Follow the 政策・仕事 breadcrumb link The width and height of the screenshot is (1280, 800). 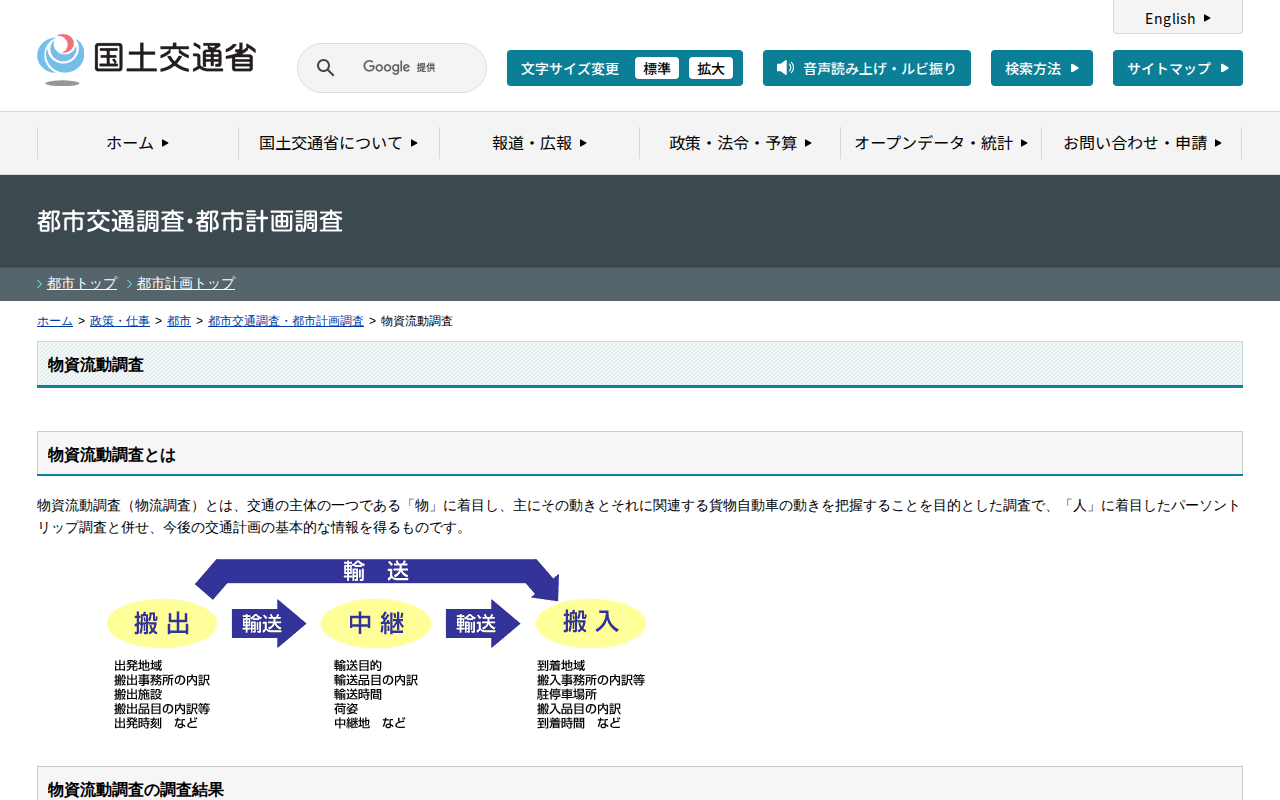[120, 321]
